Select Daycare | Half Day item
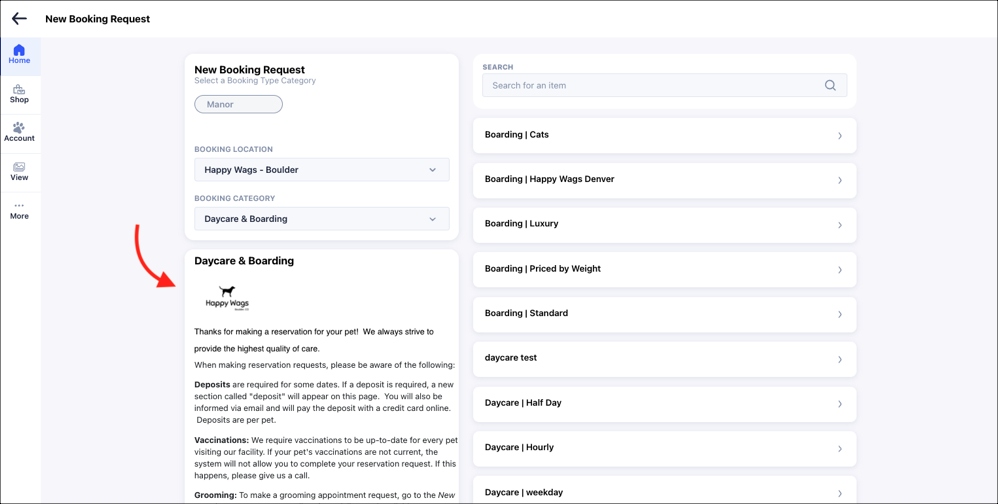This screenshot has width=998, height=504. coord(664,403)
